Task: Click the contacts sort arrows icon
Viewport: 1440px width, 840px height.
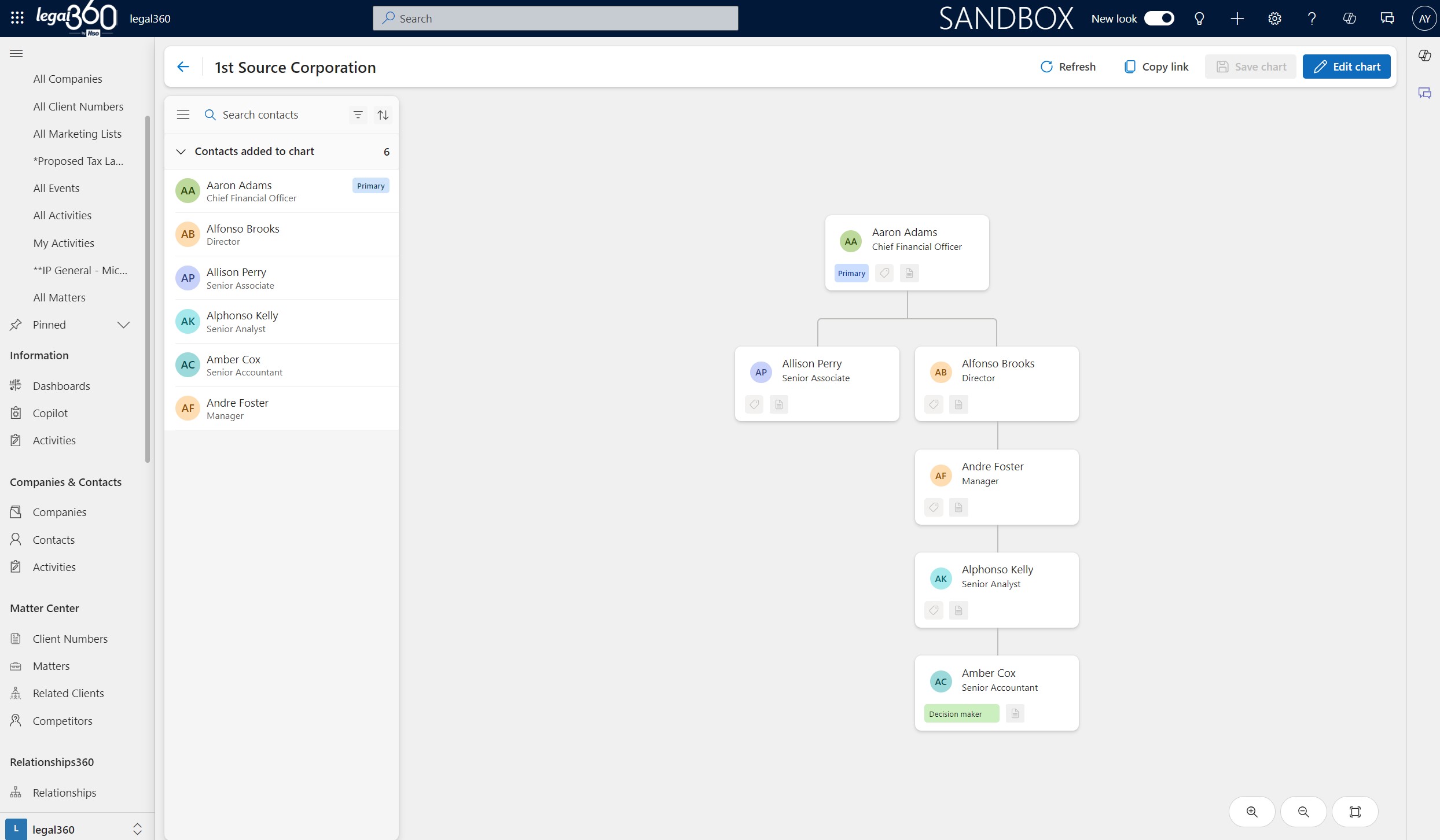Action: coord(383,115)
